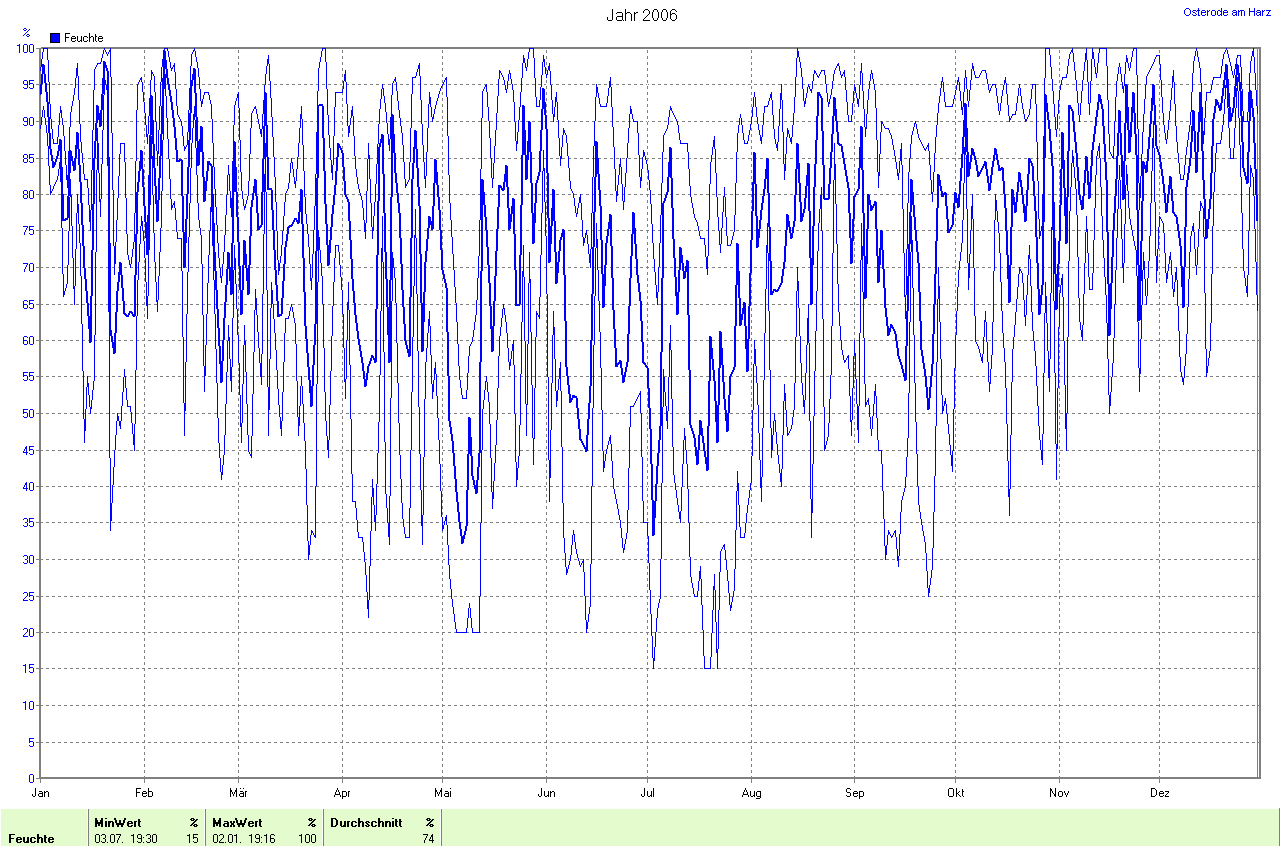
Task: Select the Durchschnitt column header
Action: pyautogui.click(x=366, y=823)
